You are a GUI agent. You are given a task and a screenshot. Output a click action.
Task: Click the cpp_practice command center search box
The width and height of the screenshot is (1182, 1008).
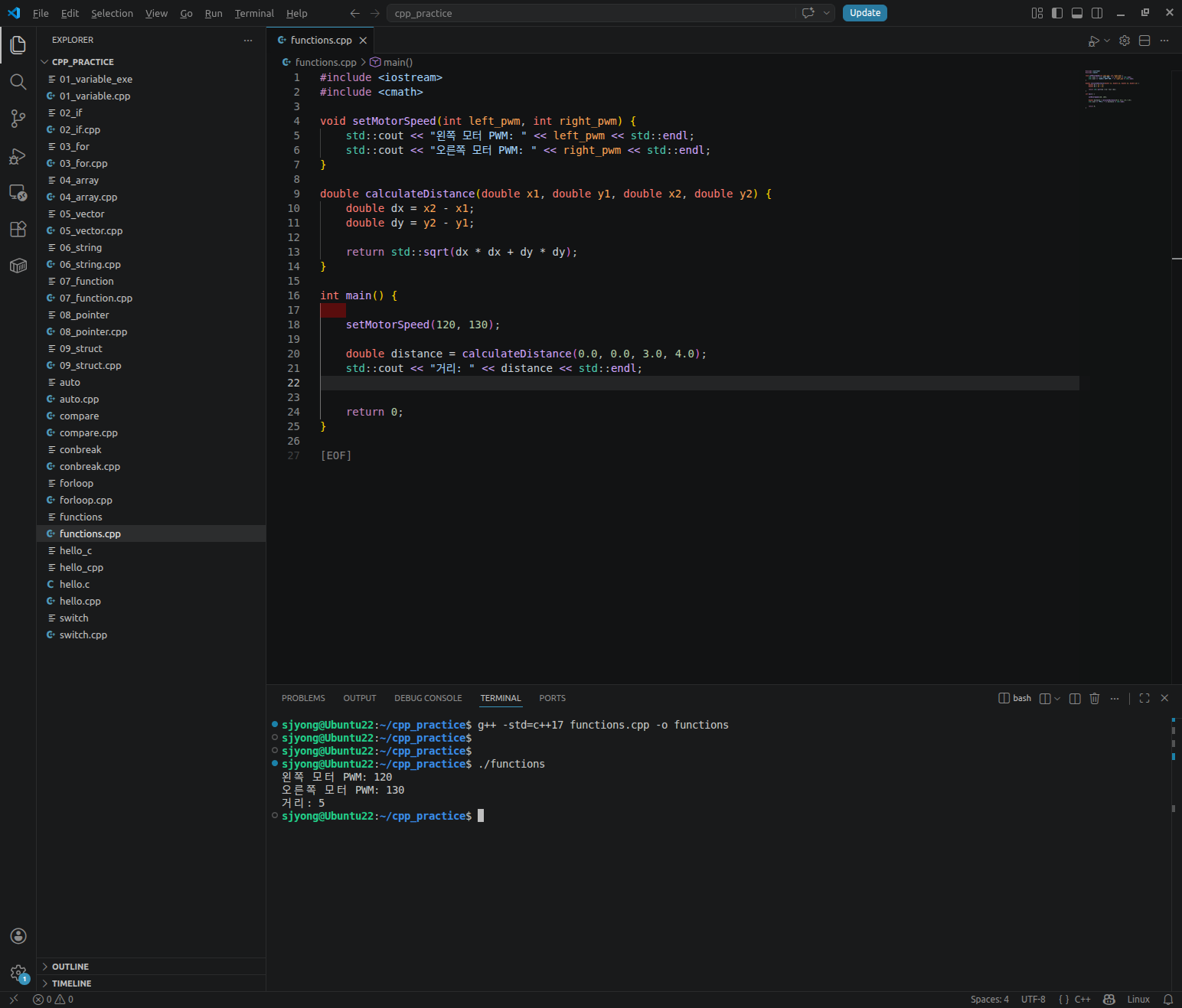(591, 13)
